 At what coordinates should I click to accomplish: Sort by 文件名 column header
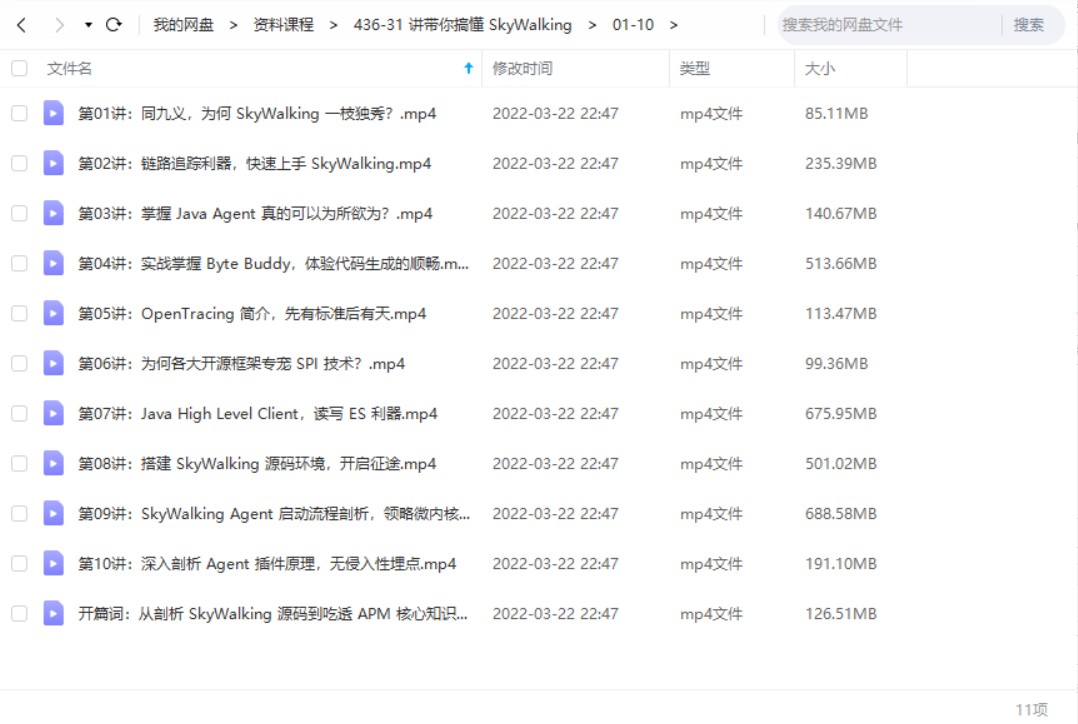[69, 68]
